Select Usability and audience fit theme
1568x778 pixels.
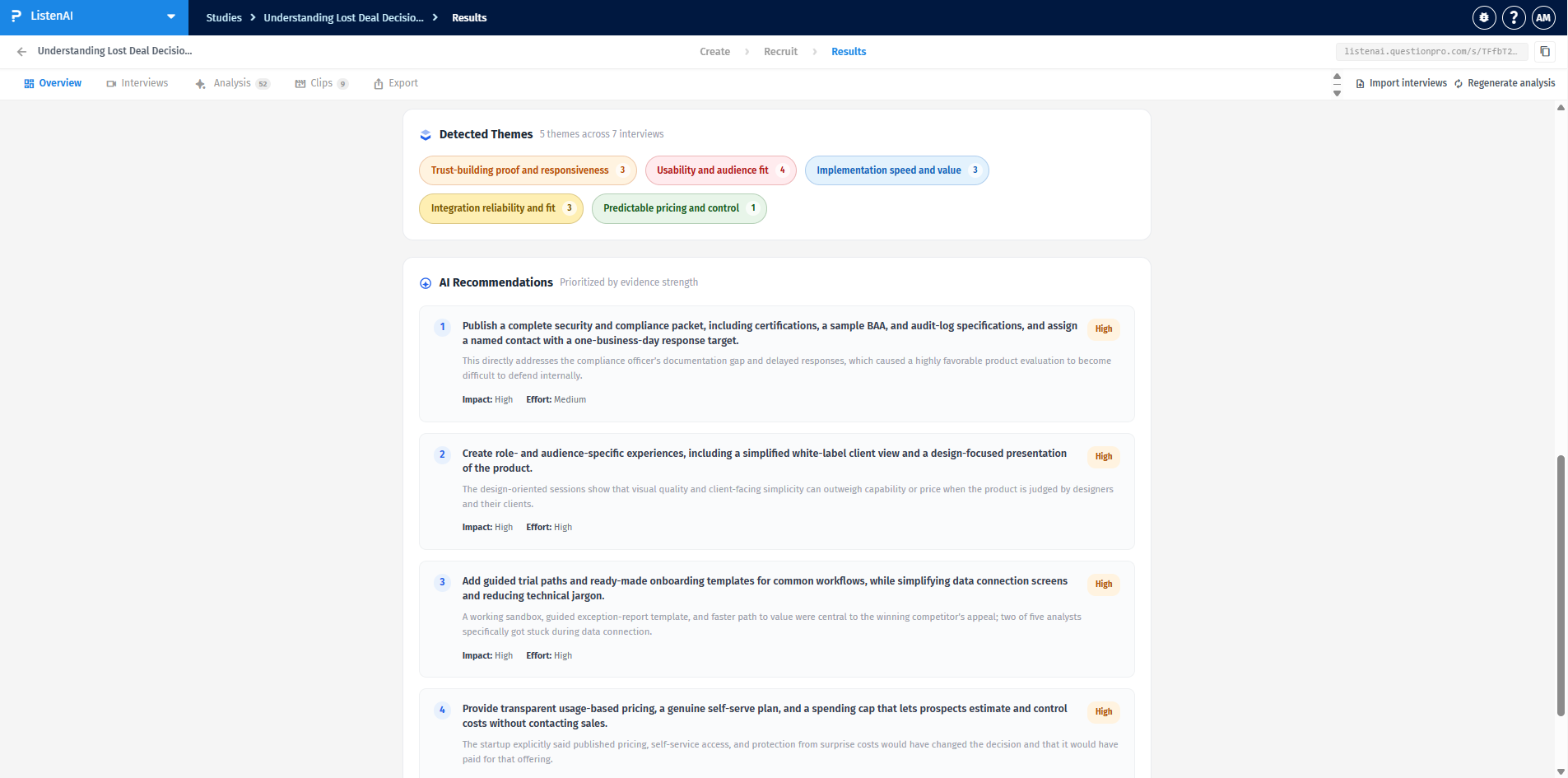720,170
